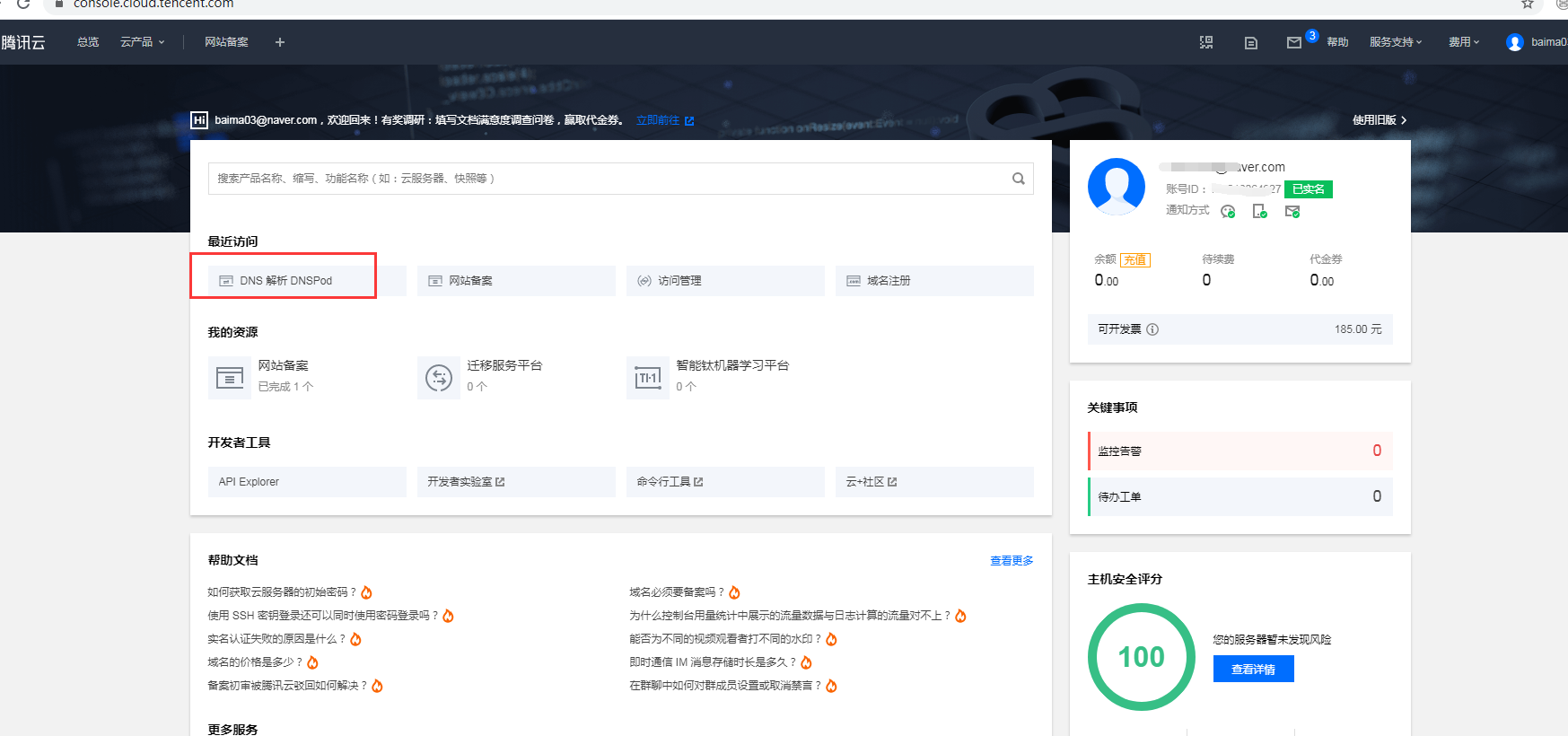
Task: Open the QR code icon in top bar
Action: click(1206, 42)
